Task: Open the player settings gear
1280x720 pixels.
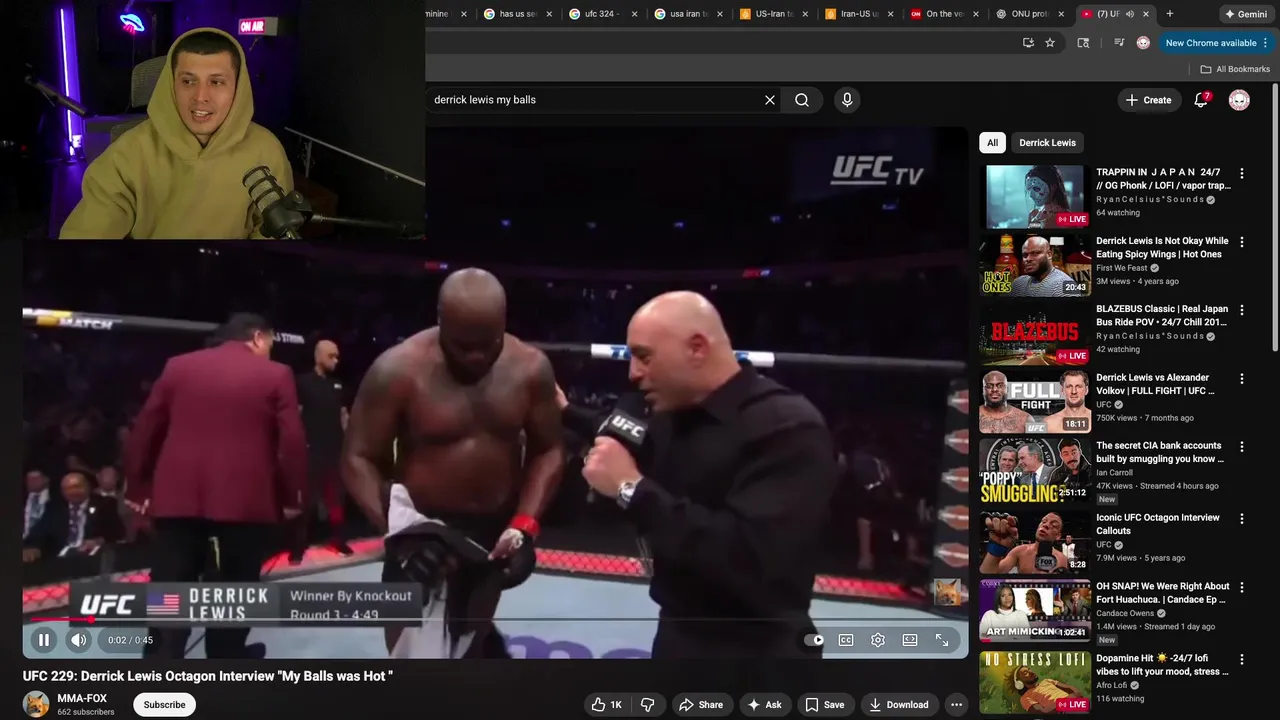Action: [878, 640]
